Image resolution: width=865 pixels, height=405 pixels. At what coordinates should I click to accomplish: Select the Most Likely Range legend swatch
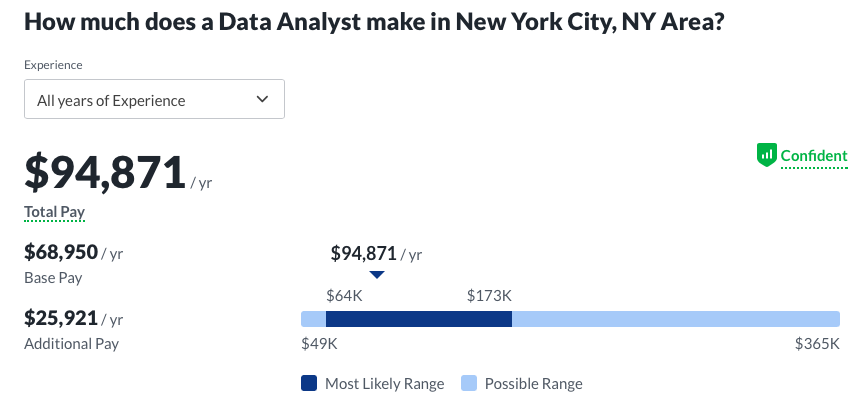pyautogui.click(x=309, y=383)
